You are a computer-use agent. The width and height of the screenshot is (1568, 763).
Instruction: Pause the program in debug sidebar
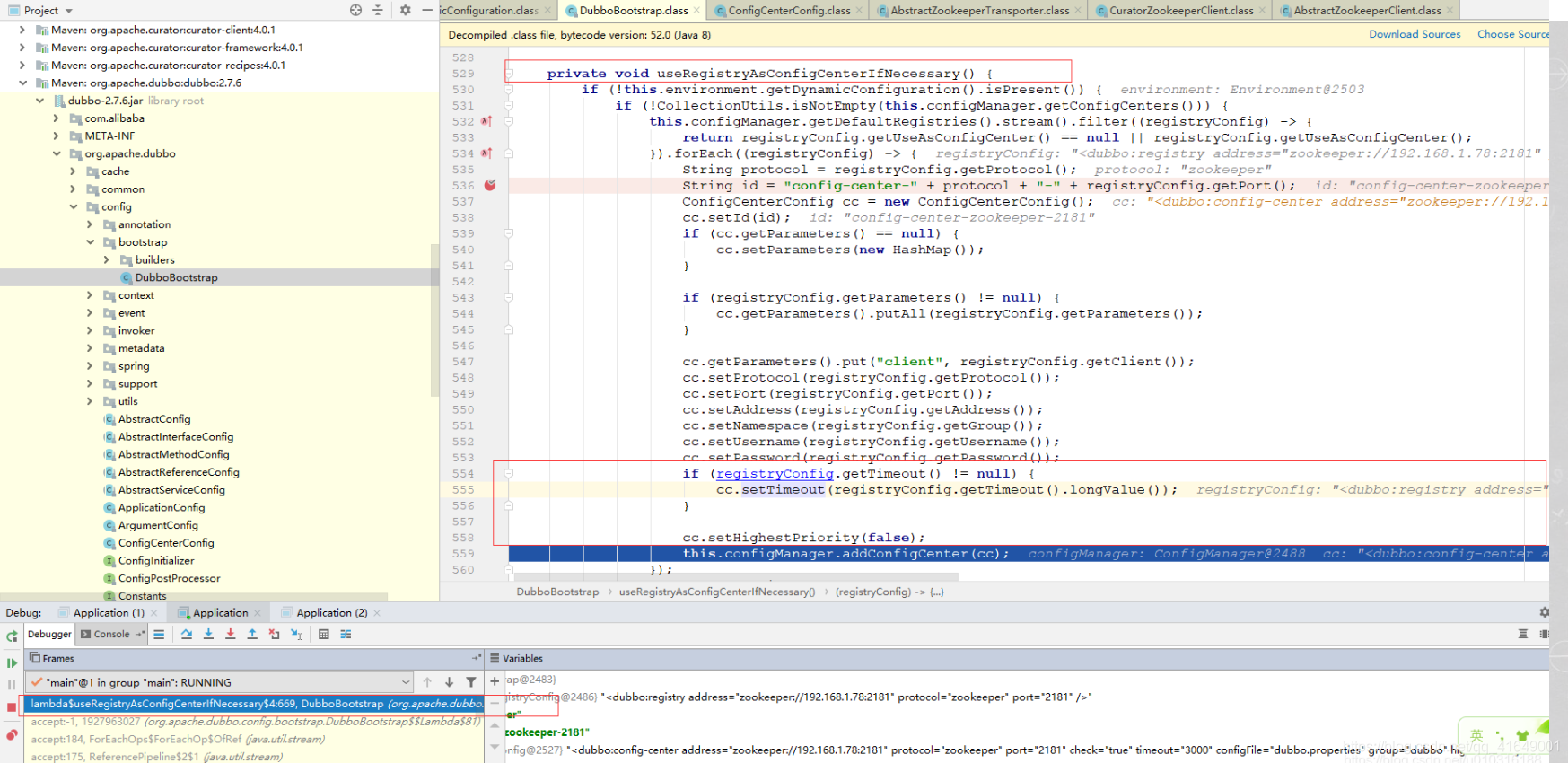(x=12, y=685)
